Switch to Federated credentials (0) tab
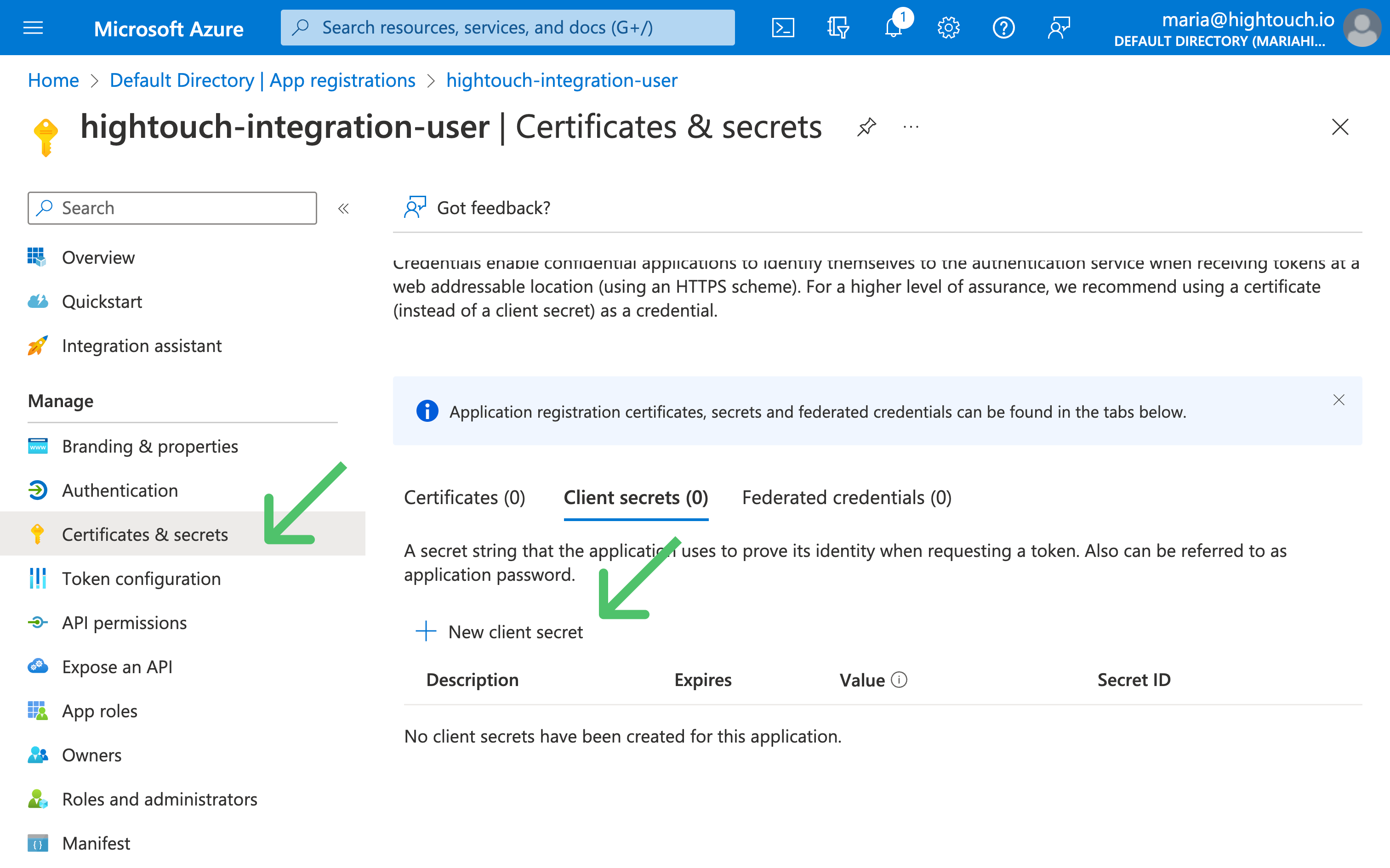 (x=846, y=498)
